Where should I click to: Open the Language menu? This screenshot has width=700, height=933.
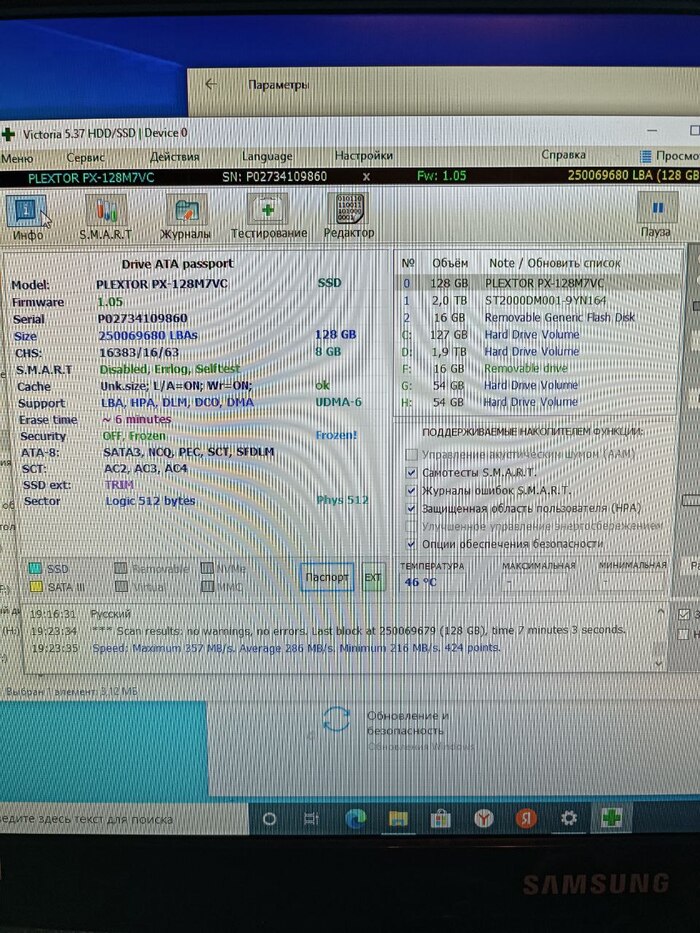coord(267,156)
